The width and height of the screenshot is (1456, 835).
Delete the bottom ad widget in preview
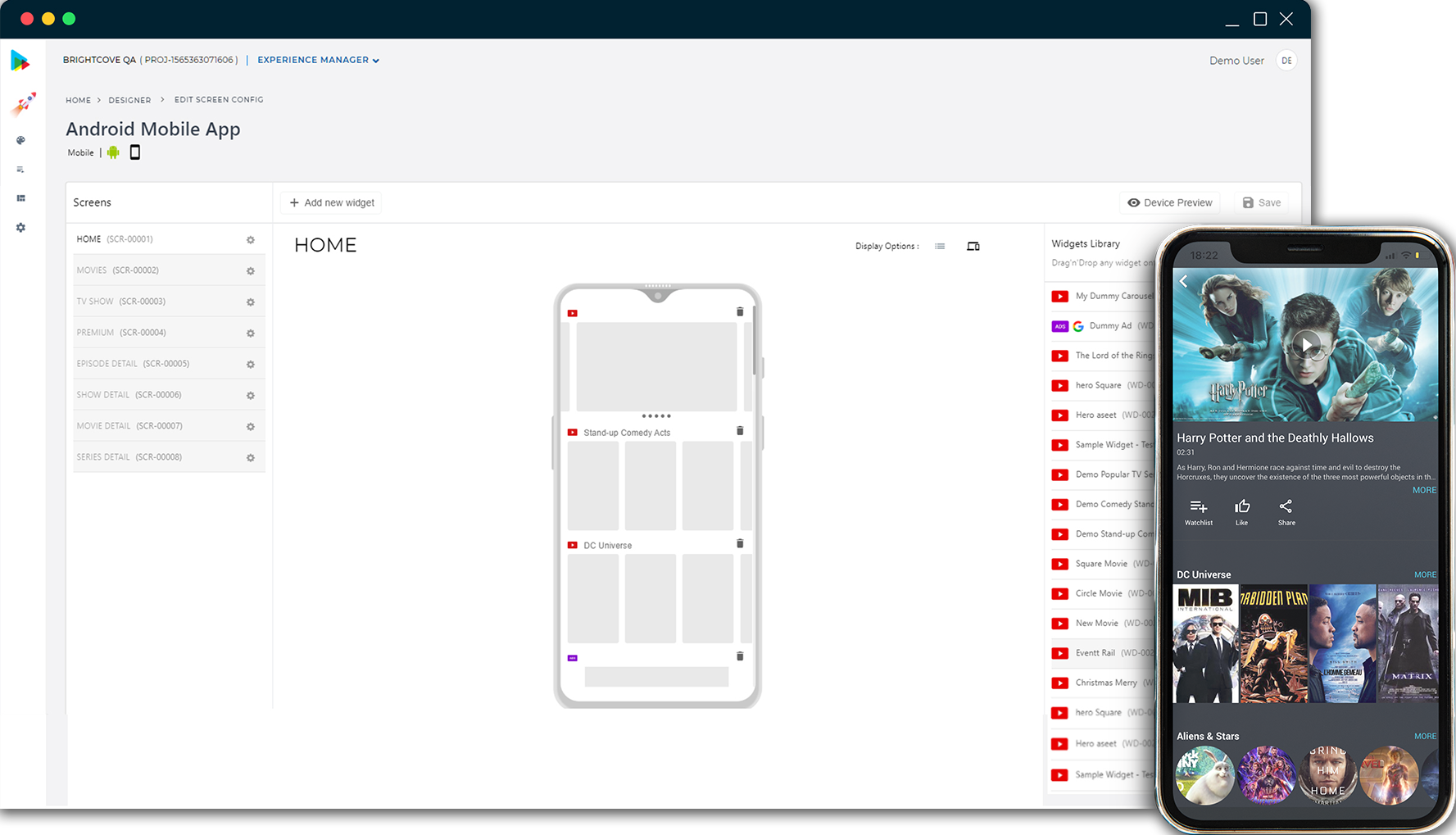click(x=740, y=656)
